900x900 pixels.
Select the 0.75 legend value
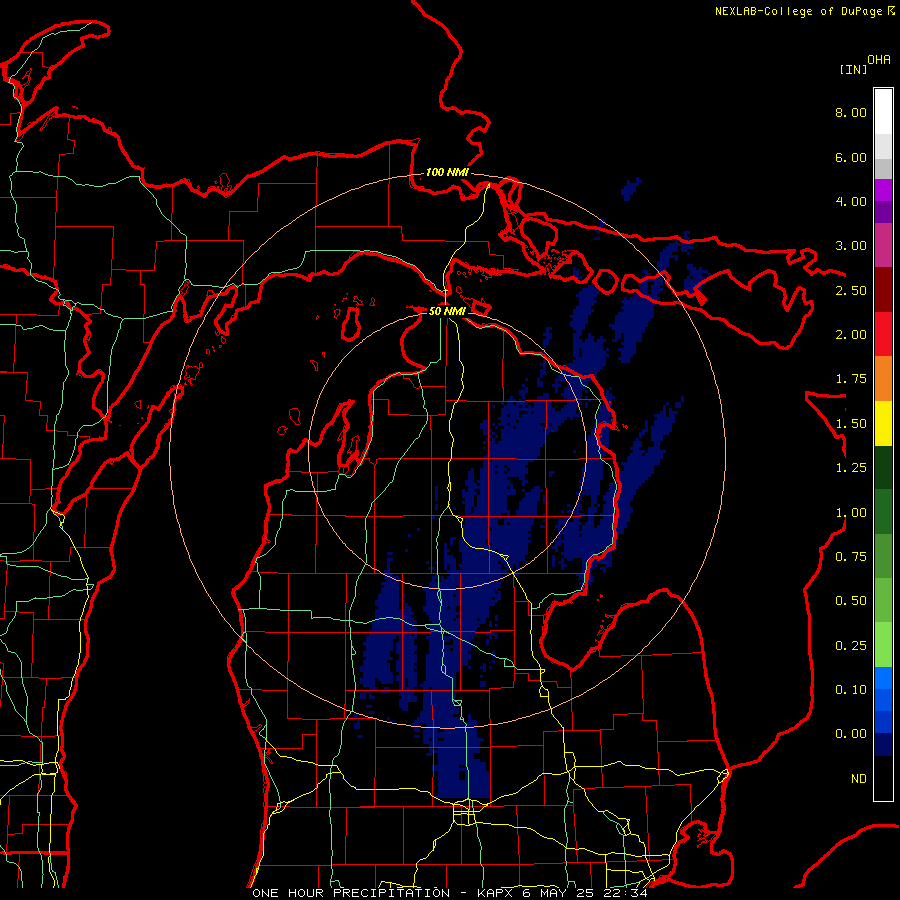[x=851, y=557]
